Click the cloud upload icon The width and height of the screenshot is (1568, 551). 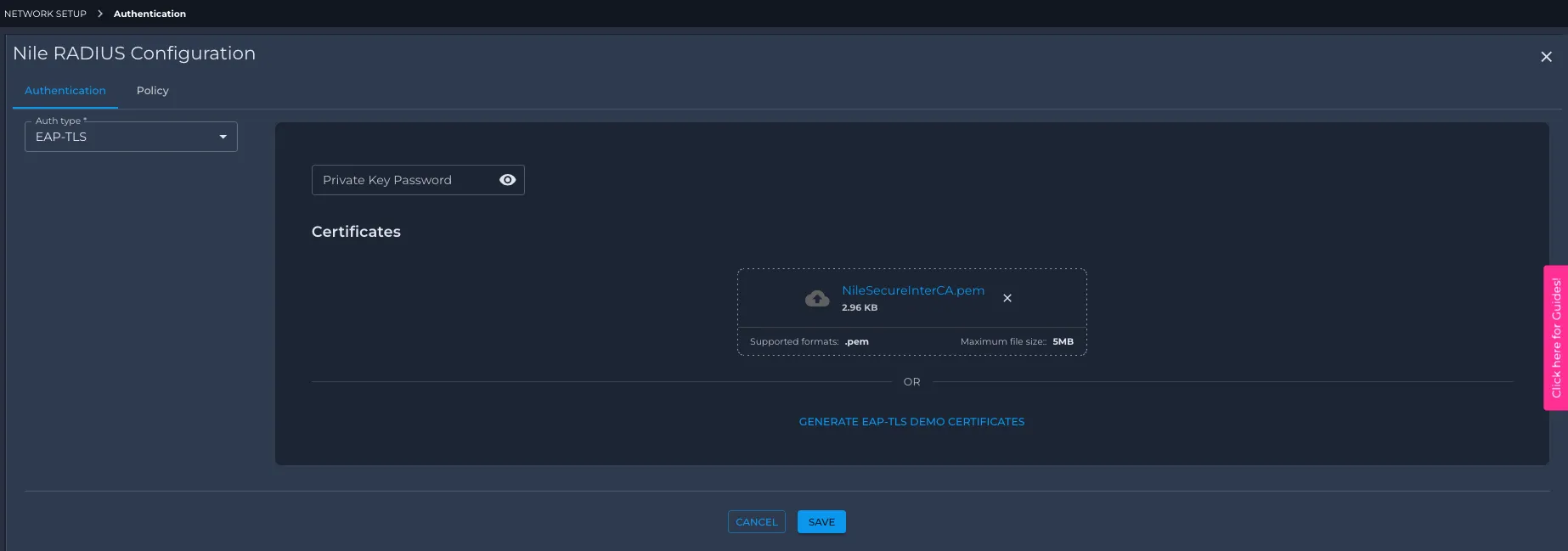(817, 298)
